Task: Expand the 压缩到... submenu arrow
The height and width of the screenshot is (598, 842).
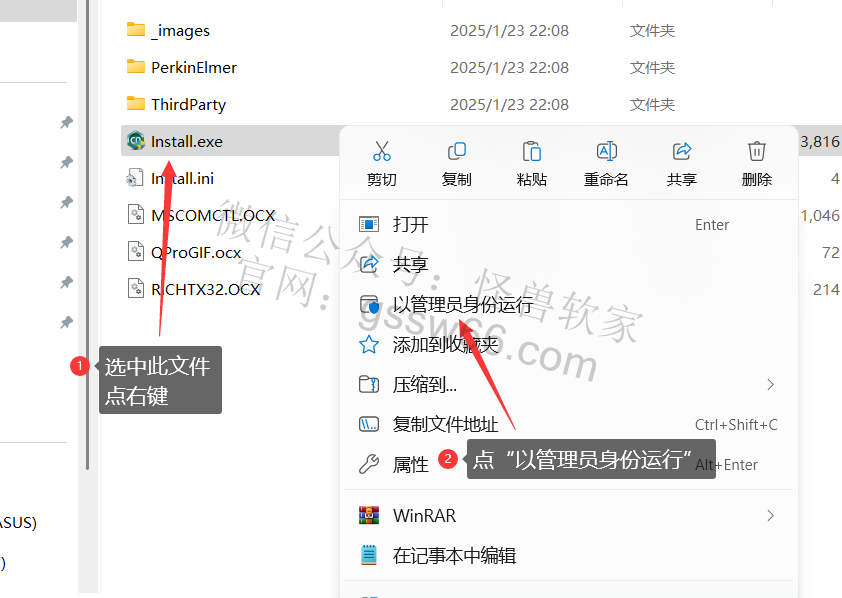Action: coord(771,385)
